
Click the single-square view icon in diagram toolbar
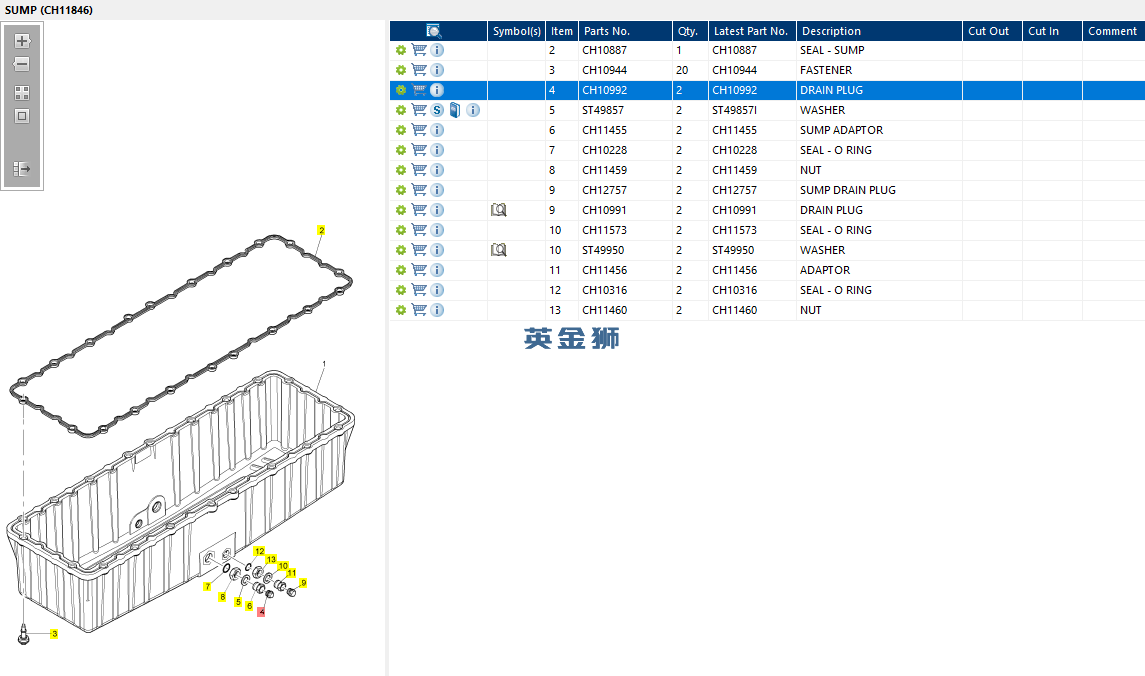click(x=22, y=116)
